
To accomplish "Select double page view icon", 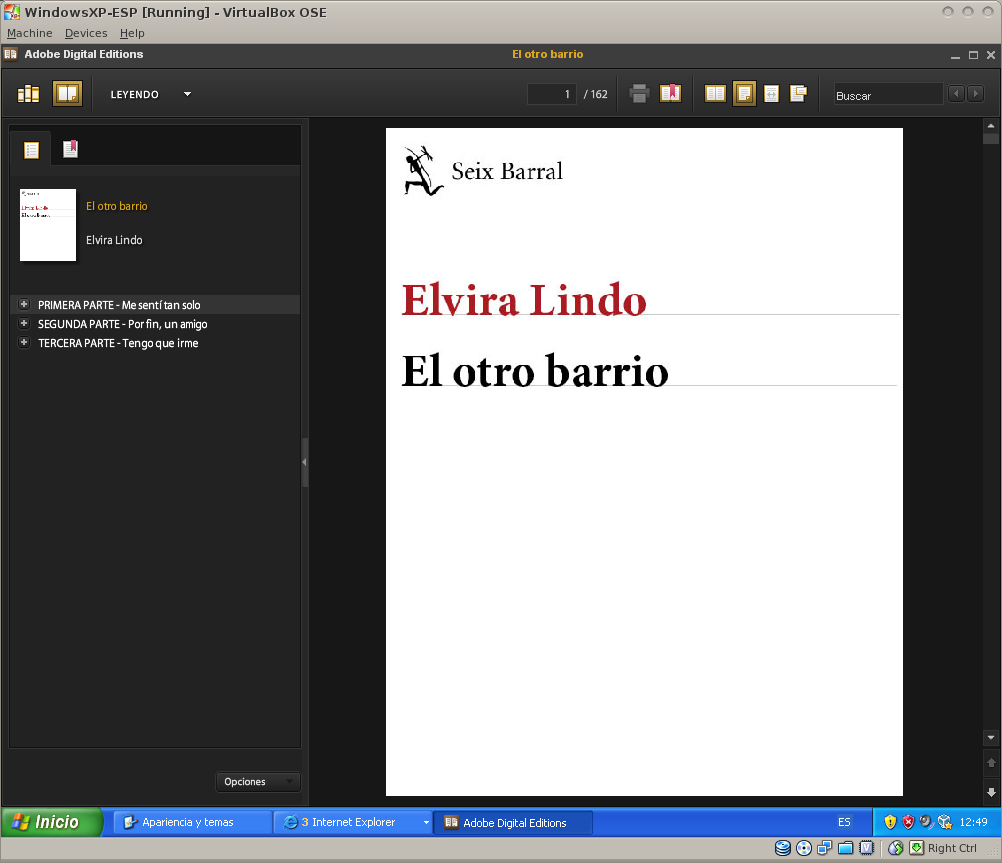I will (715, 94).
